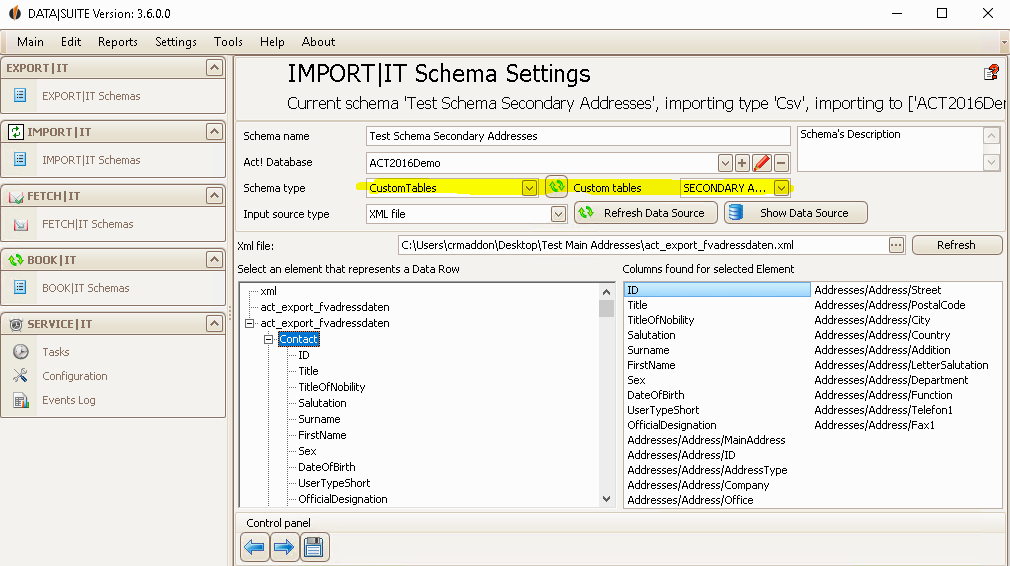Collapse the Contact tree node

coord(269,339)
